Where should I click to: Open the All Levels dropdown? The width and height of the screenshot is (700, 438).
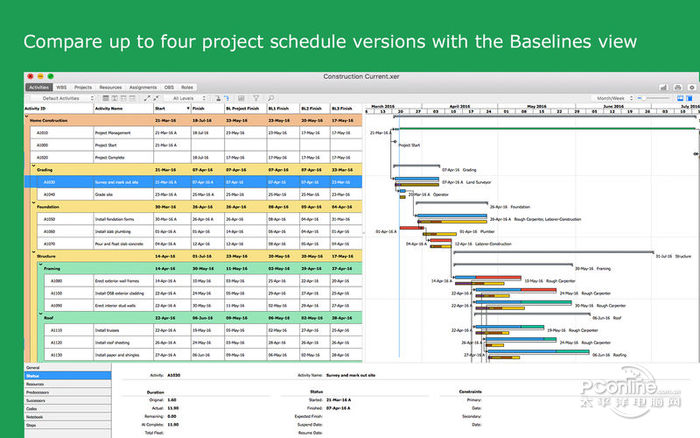[x=186, y=98]
